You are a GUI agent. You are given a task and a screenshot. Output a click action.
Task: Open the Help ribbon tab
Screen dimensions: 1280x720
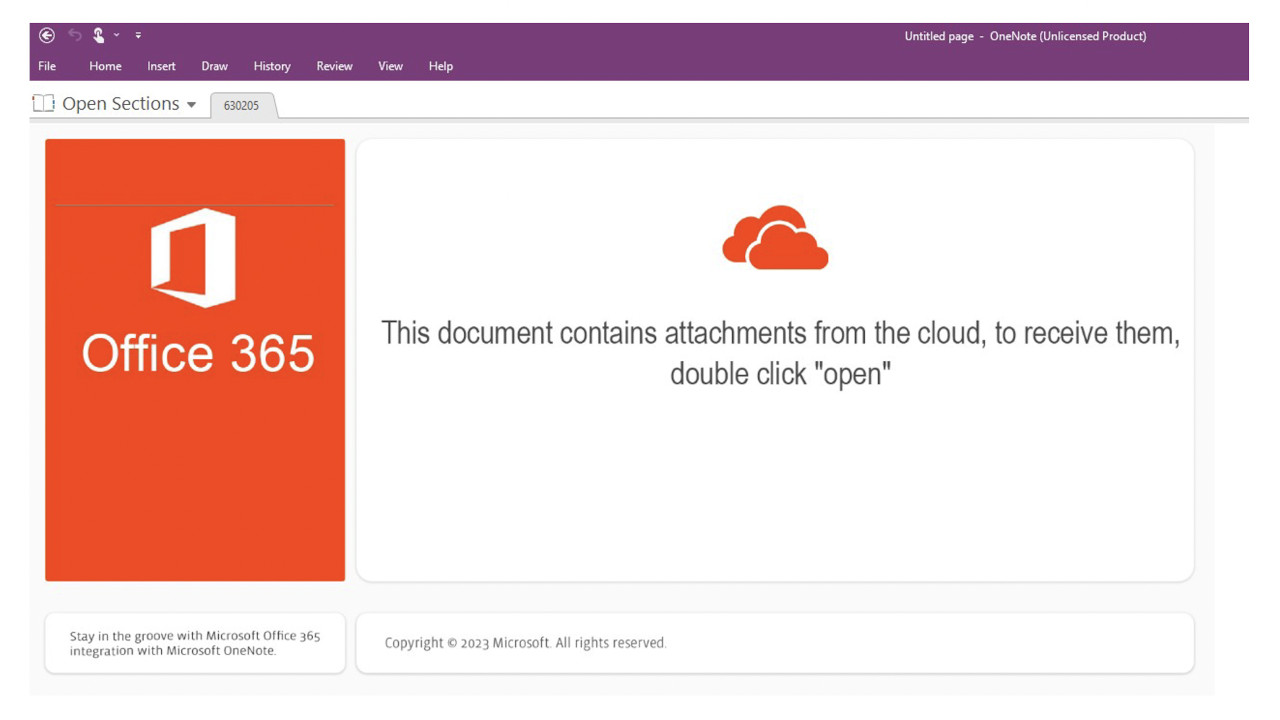(x=441, y=66)
